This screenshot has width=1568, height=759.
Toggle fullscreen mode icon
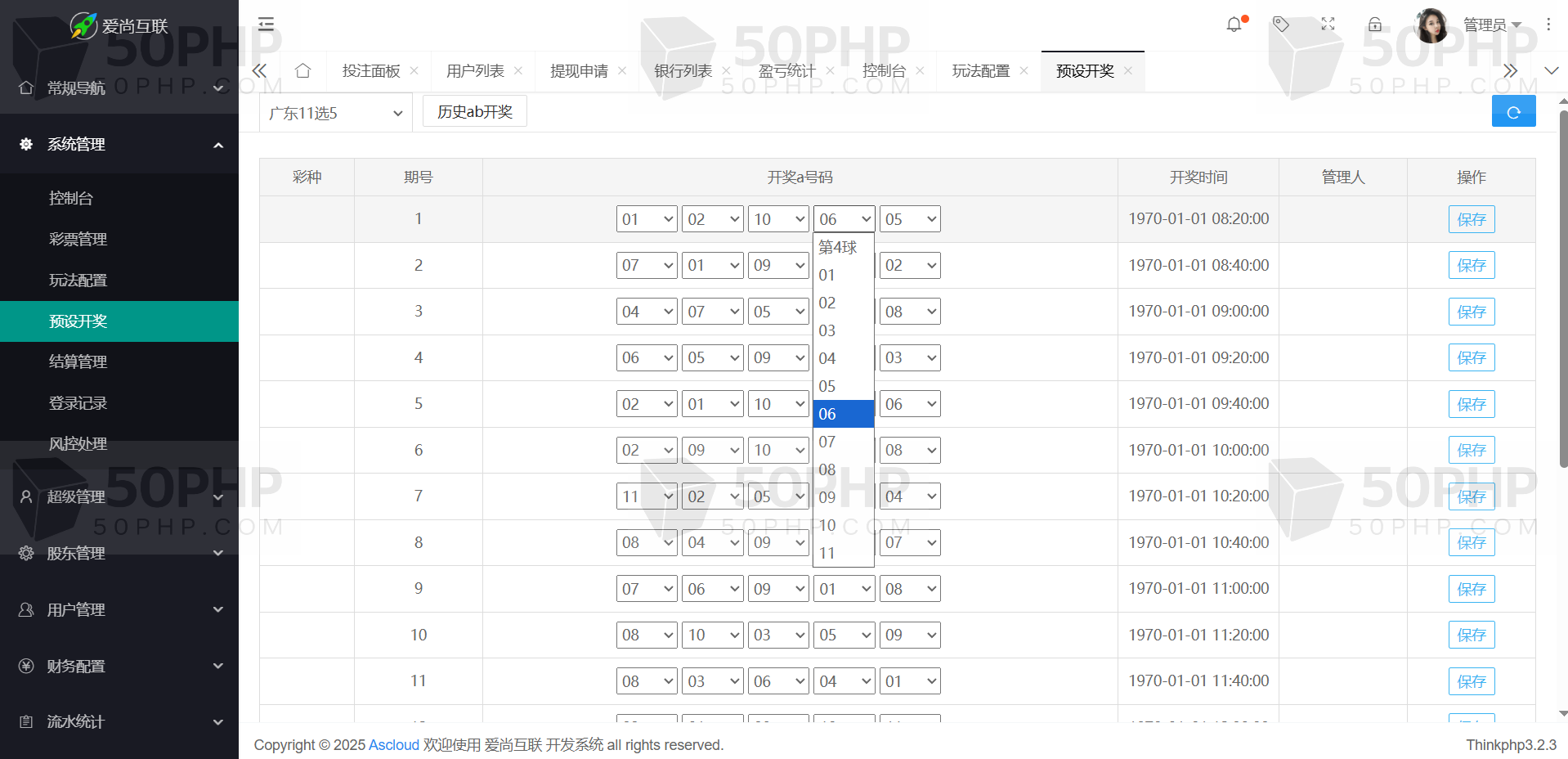(x=1328, y=25)
